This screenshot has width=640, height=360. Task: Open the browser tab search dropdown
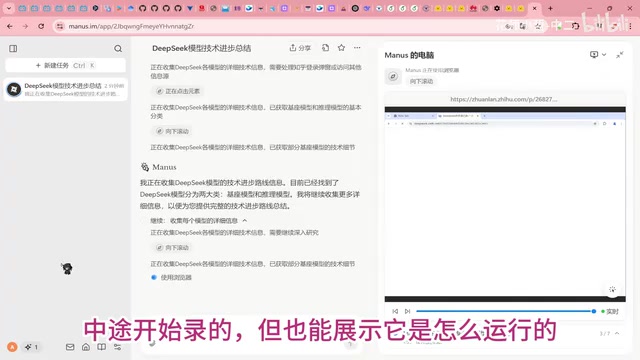(9, 8)
